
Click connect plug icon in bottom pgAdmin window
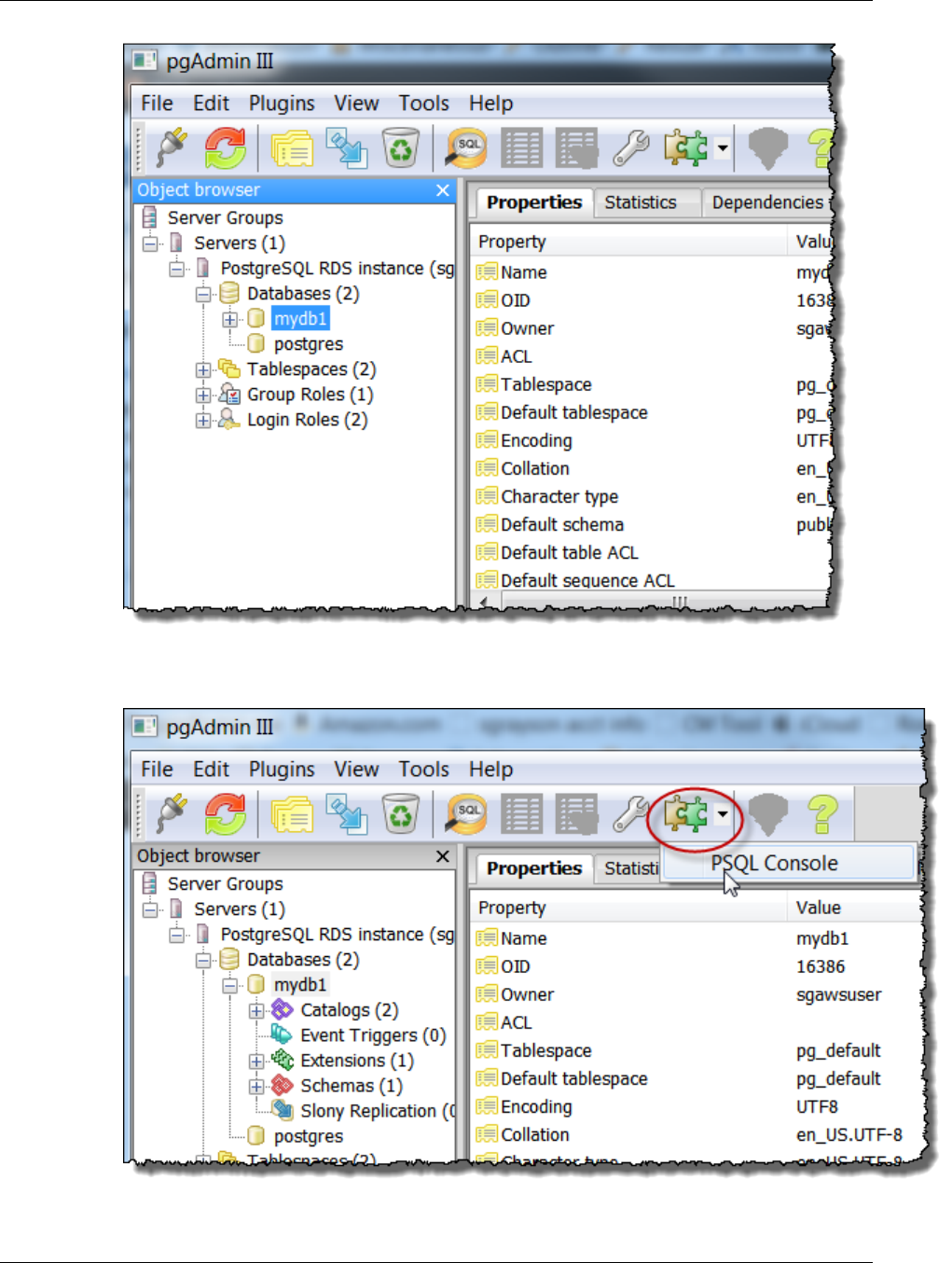pyautogui.click(x=172, y=813)
